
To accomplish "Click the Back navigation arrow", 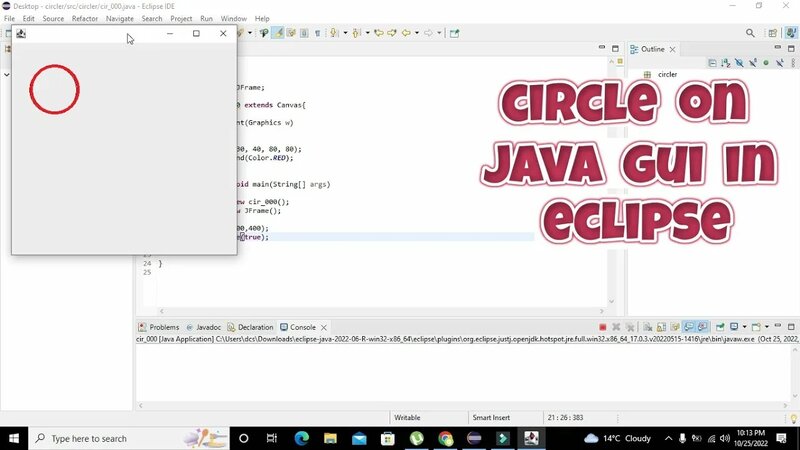I will 406,33.
